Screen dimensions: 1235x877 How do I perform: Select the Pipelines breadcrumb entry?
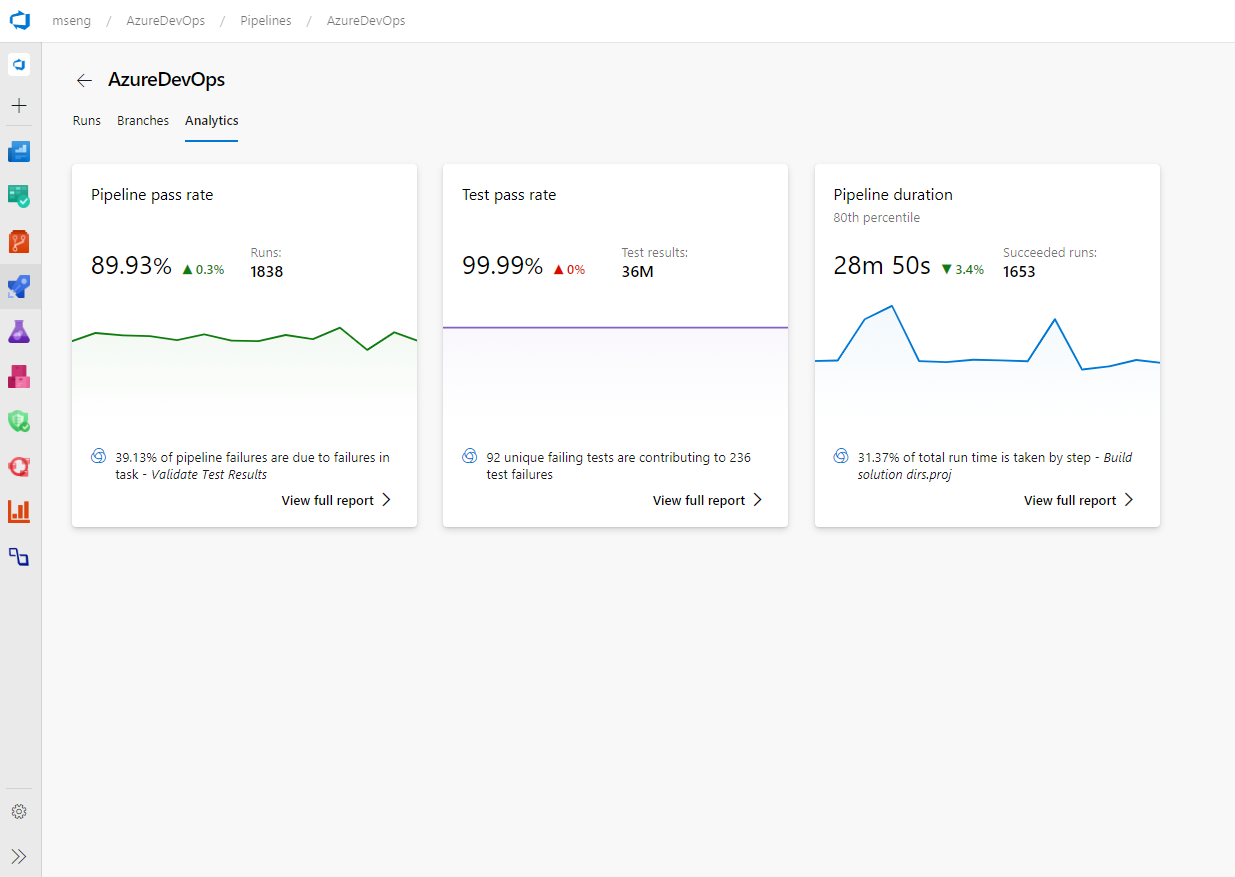265,20
